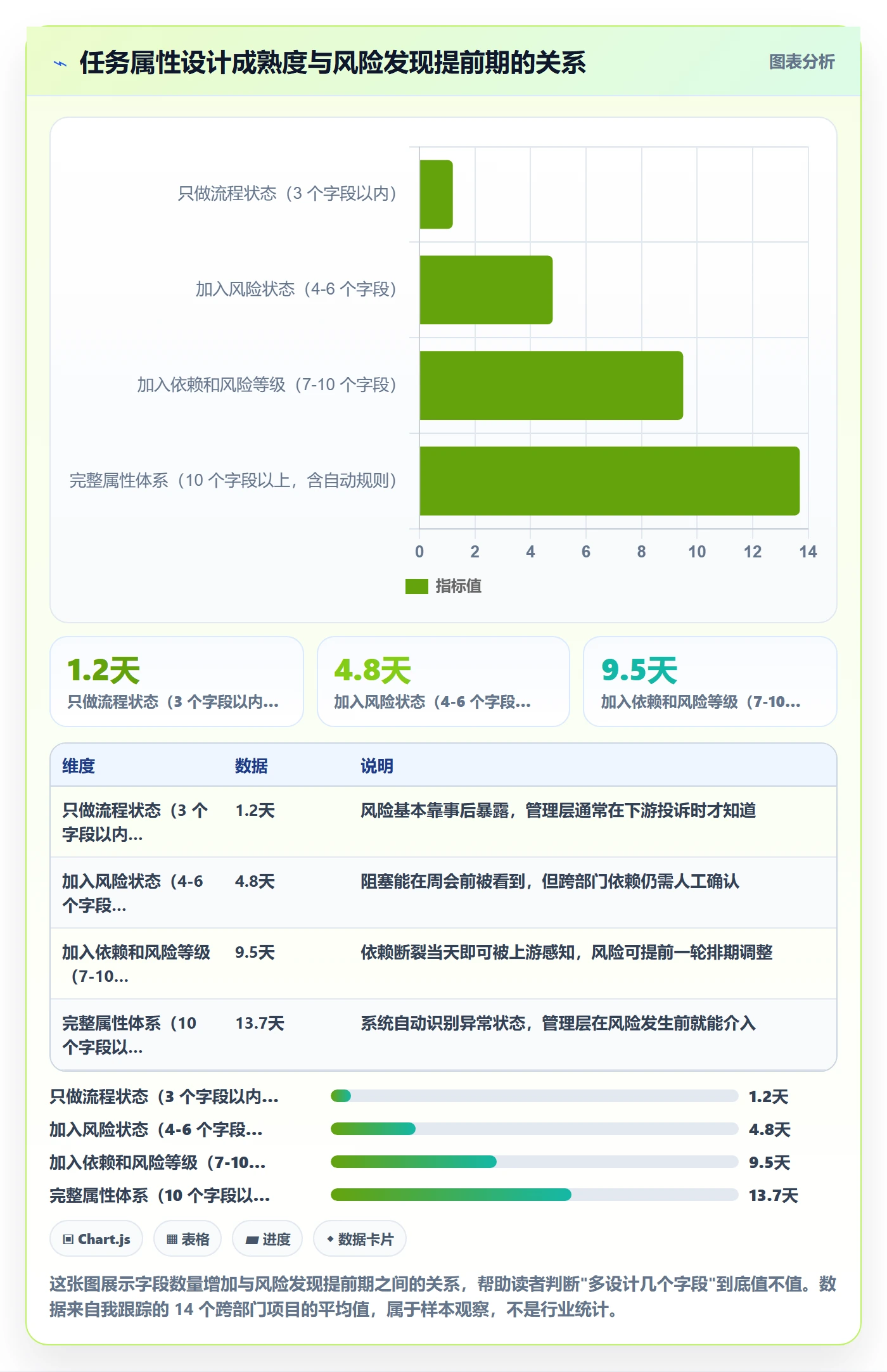Click the x-axis tick label 10
887x1372 pixels.
pos(697,552)
